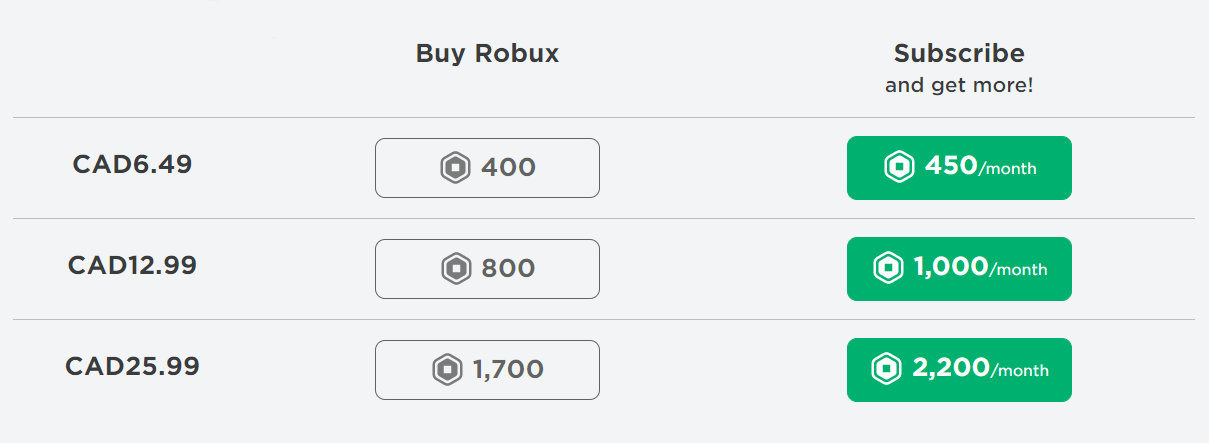The width and height of the screenshot is (1209, 443).
Task: Click the Robux icon beside 800
Action: 456,269
